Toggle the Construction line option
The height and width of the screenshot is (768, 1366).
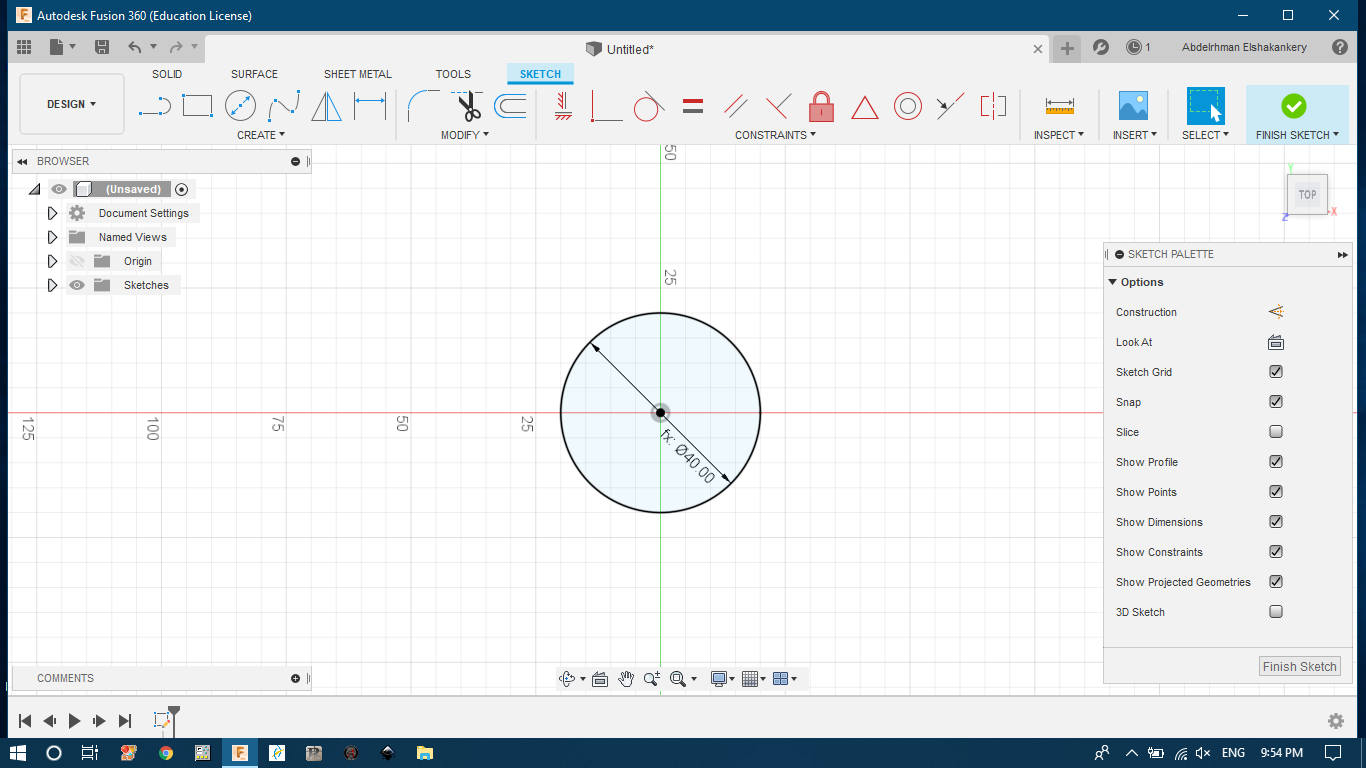[1276, 312]
